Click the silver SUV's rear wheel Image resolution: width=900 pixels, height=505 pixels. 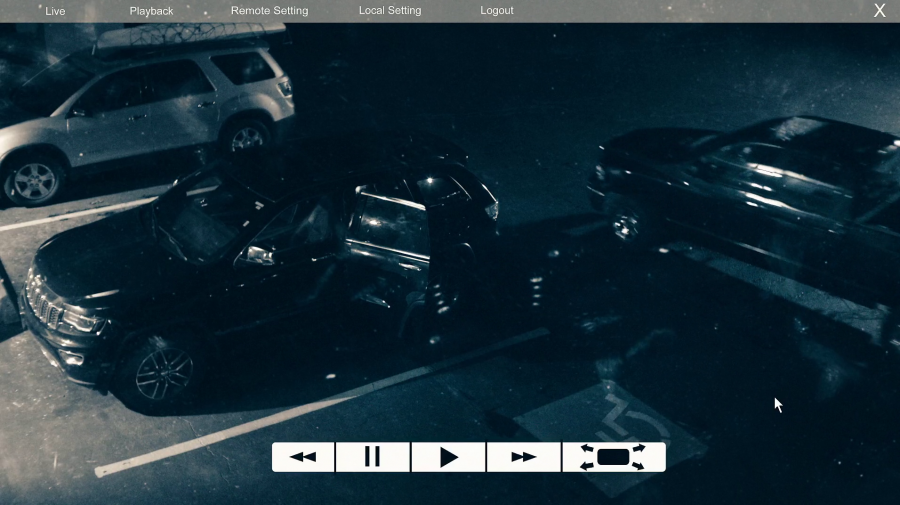[x=247, y=137]
